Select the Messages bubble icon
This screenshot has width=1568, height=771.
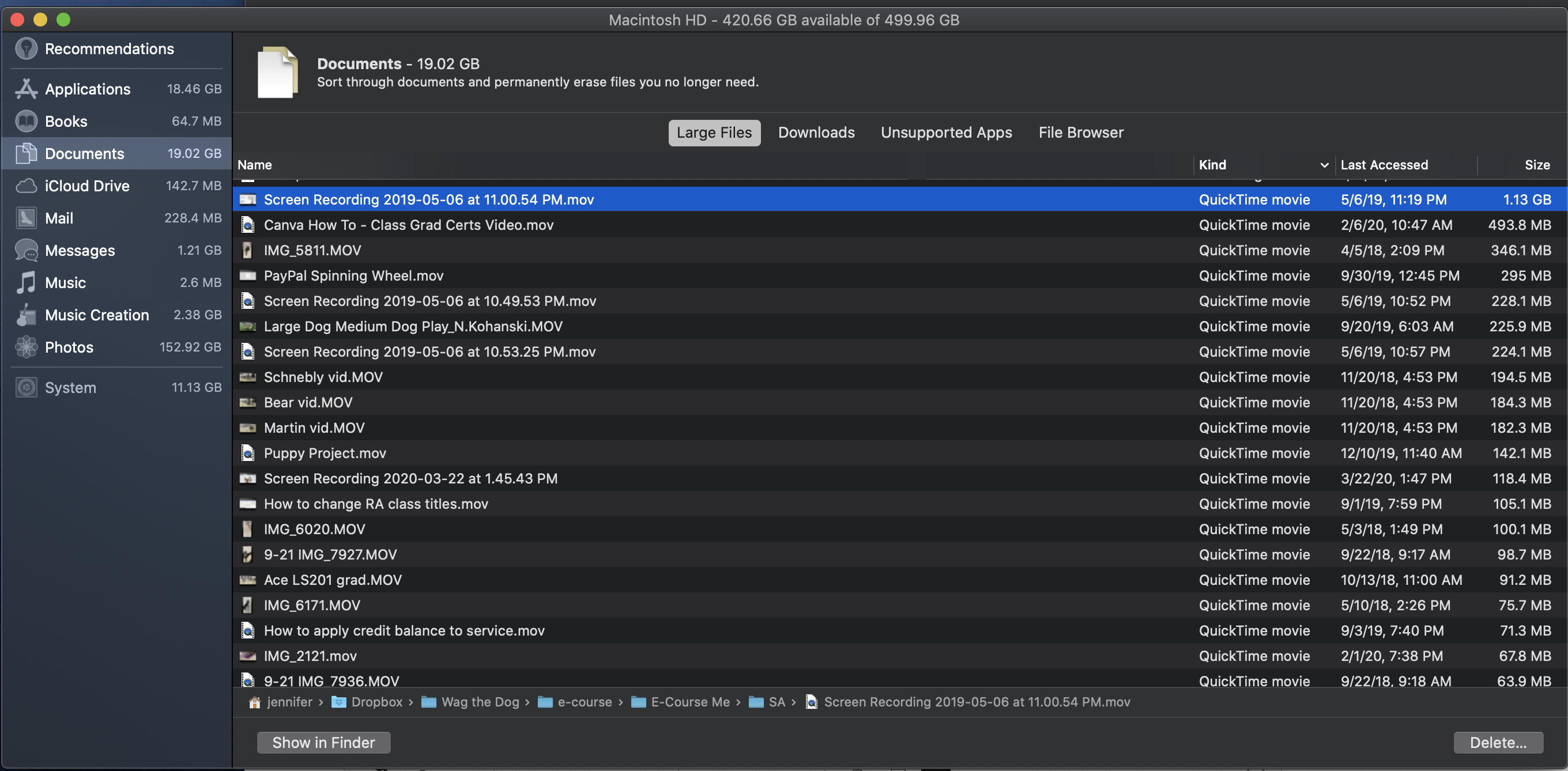click(x=25, y=250)
